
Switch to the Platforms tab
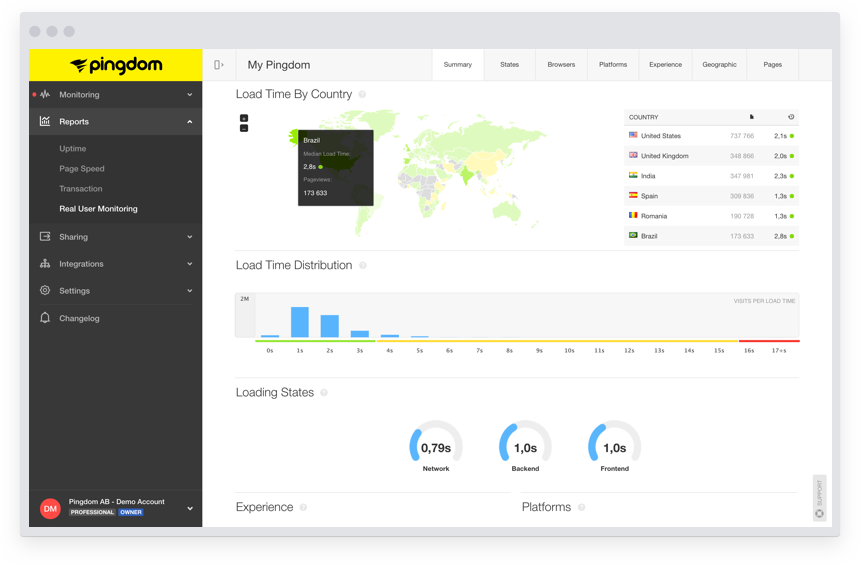point(613,65)
